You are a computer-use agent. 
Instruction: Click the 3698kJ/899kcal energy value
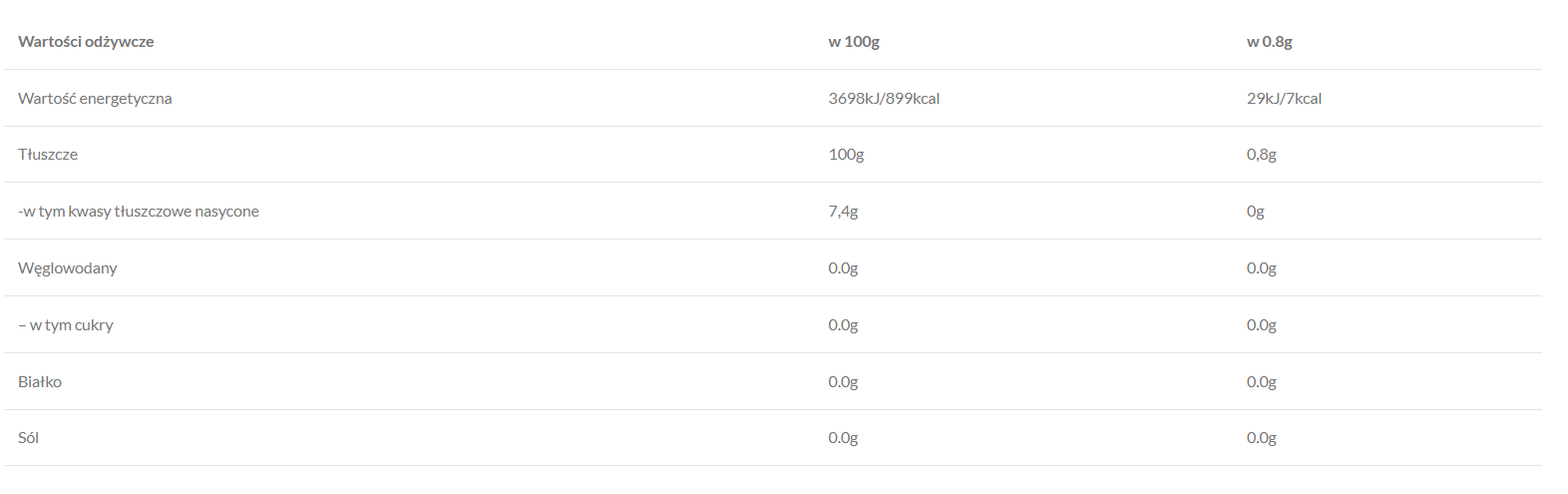tap(884, 99)
